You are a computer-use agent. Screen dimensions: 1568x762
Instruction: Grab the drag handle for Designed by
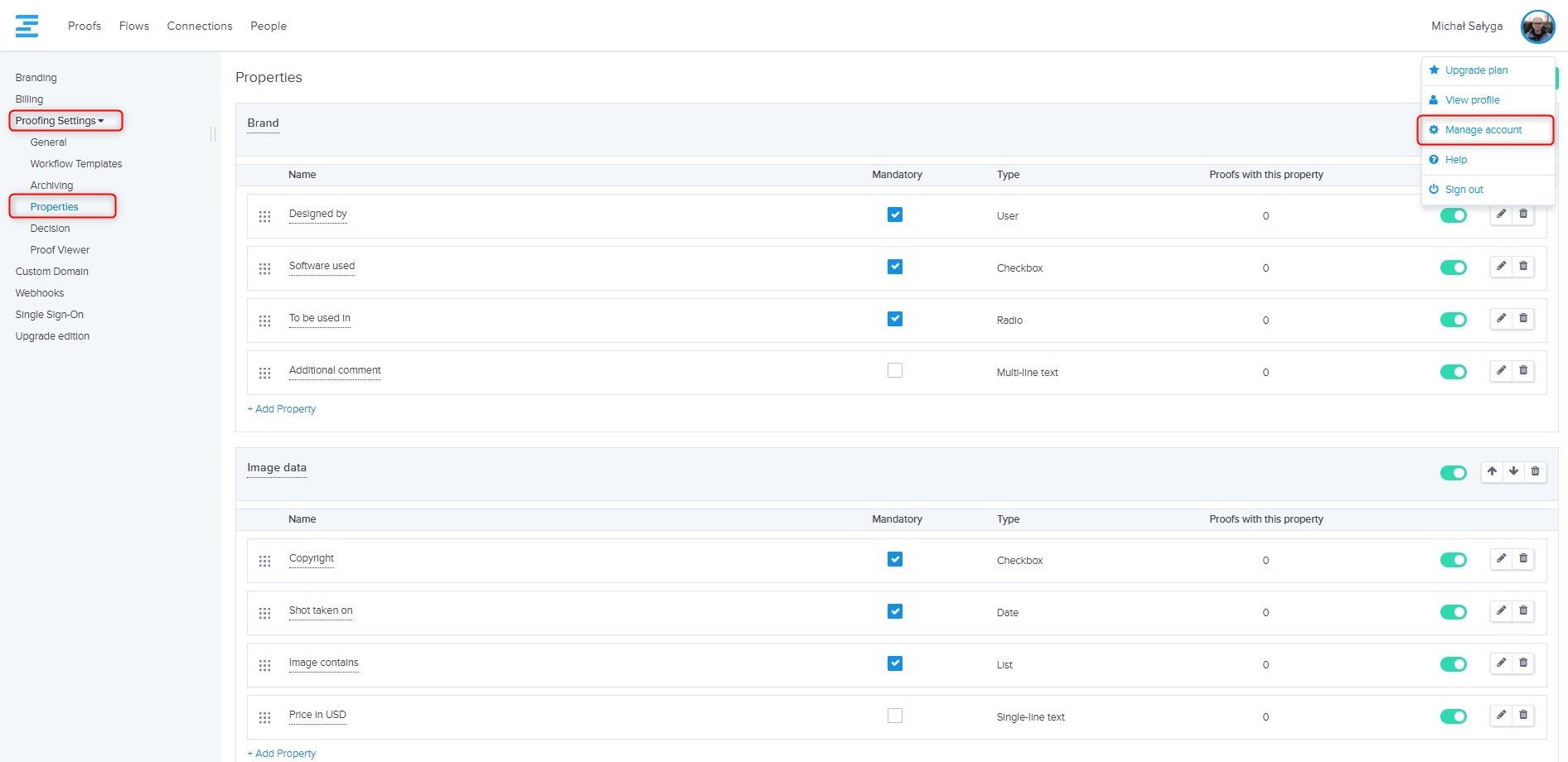tap(265, 216)
